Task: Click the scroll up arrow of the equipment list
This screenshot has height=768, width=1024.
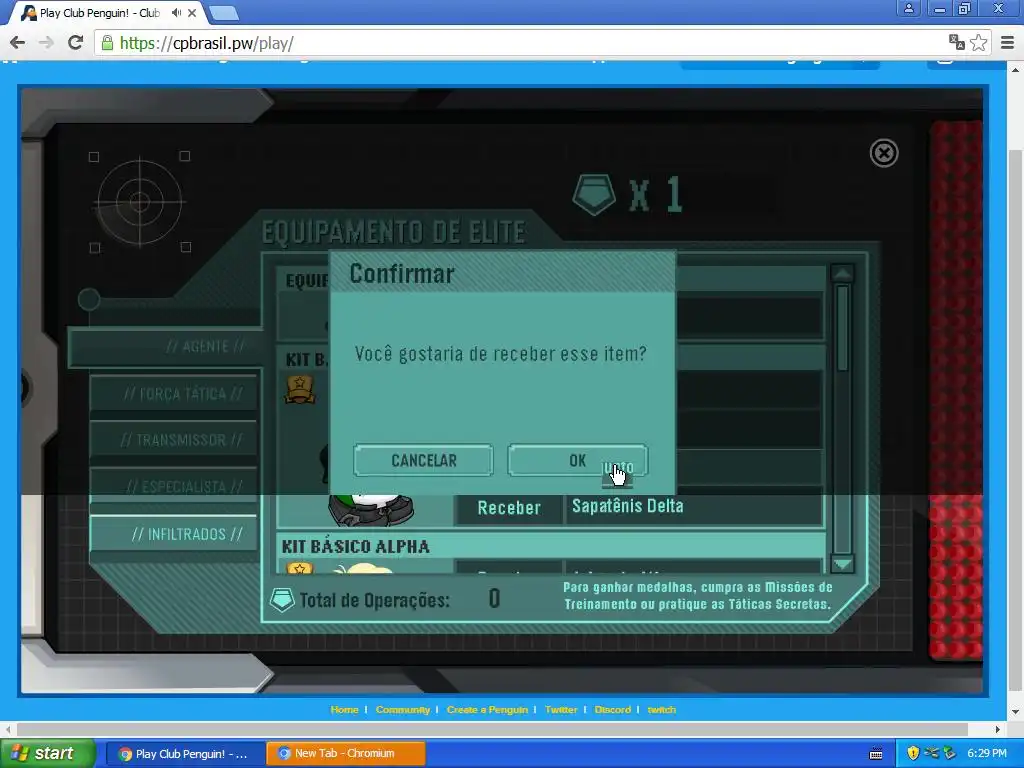Action: point(842,273)
